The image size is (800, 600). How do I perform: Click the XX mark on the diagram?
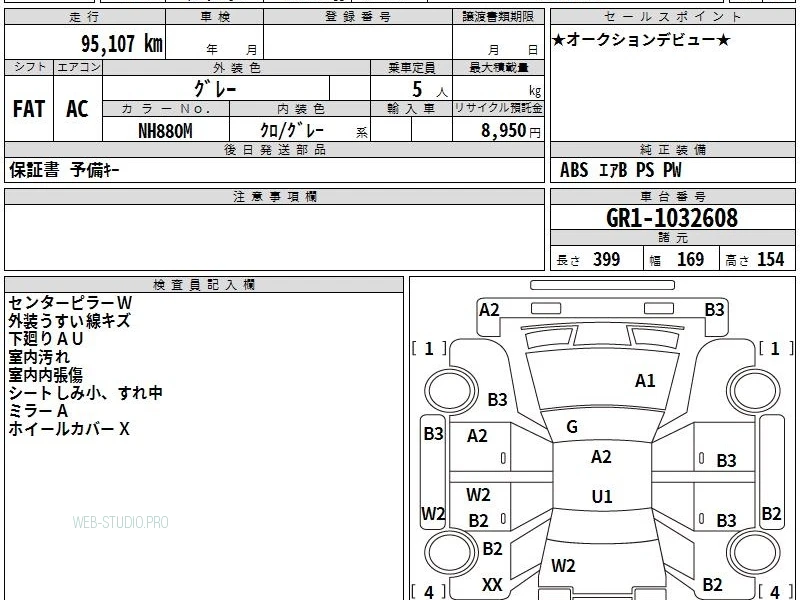492,585
